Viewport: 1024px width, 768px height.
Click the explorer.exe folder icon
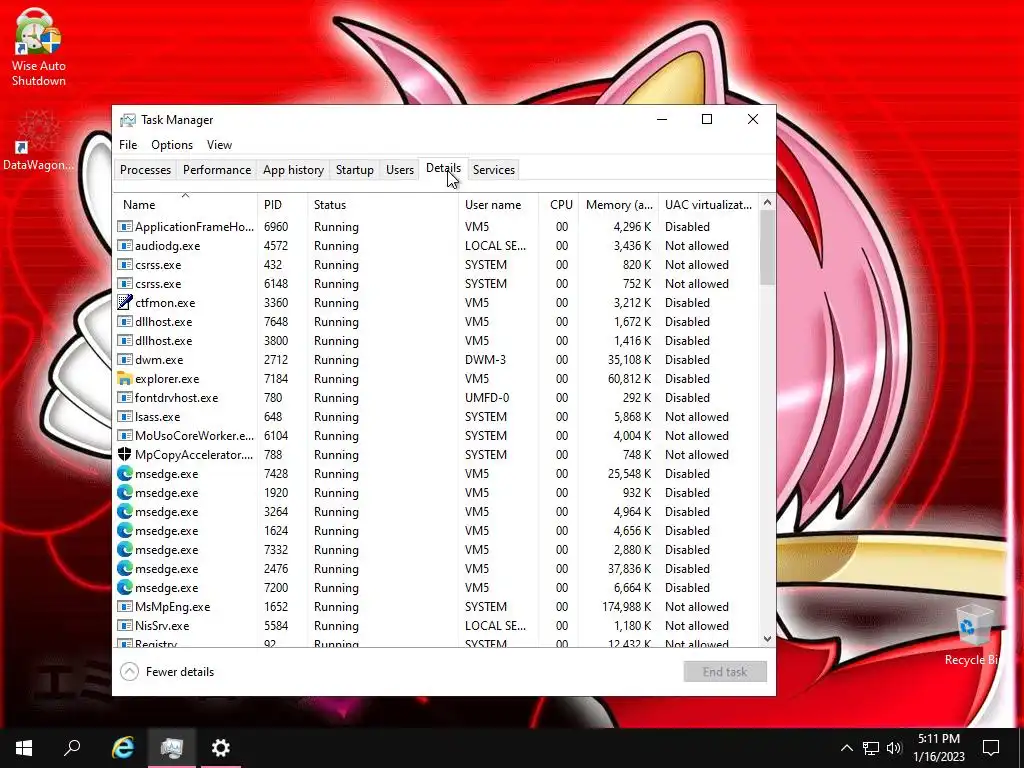(124, 378)
